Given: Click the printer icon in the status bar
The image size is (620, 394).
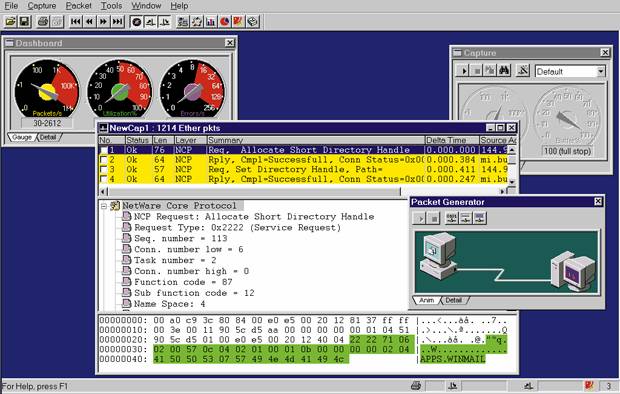Looking at the screenshot, I should 416,386.
